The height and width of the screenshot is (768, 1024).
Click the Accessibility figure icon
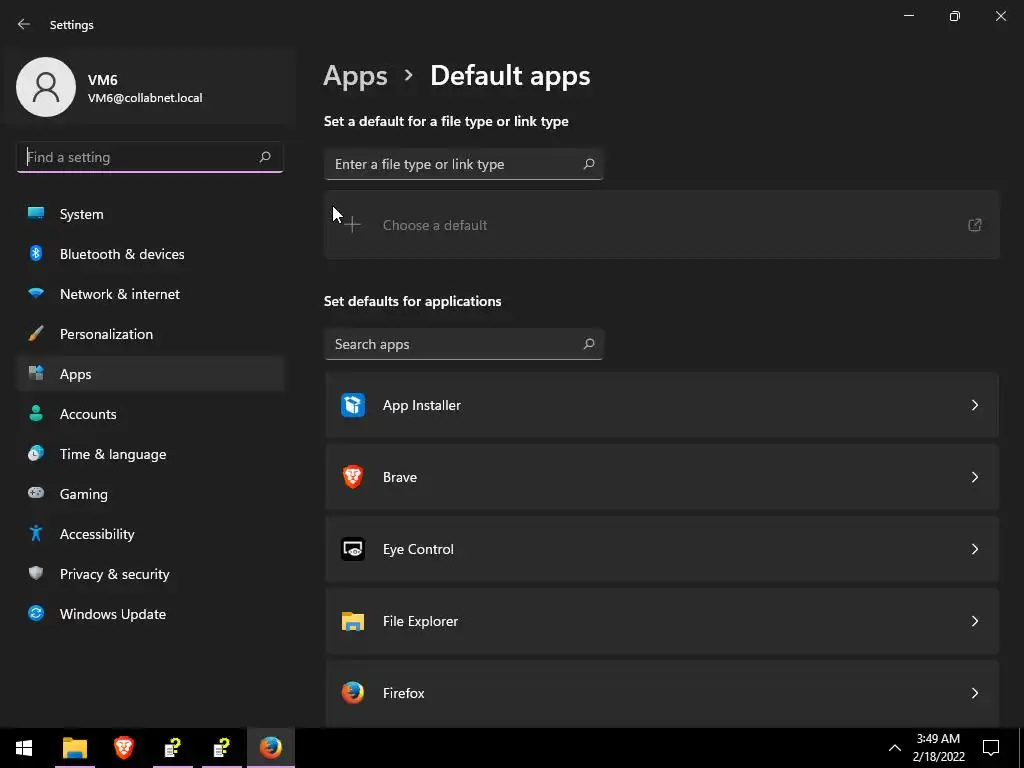pos(36,534)
